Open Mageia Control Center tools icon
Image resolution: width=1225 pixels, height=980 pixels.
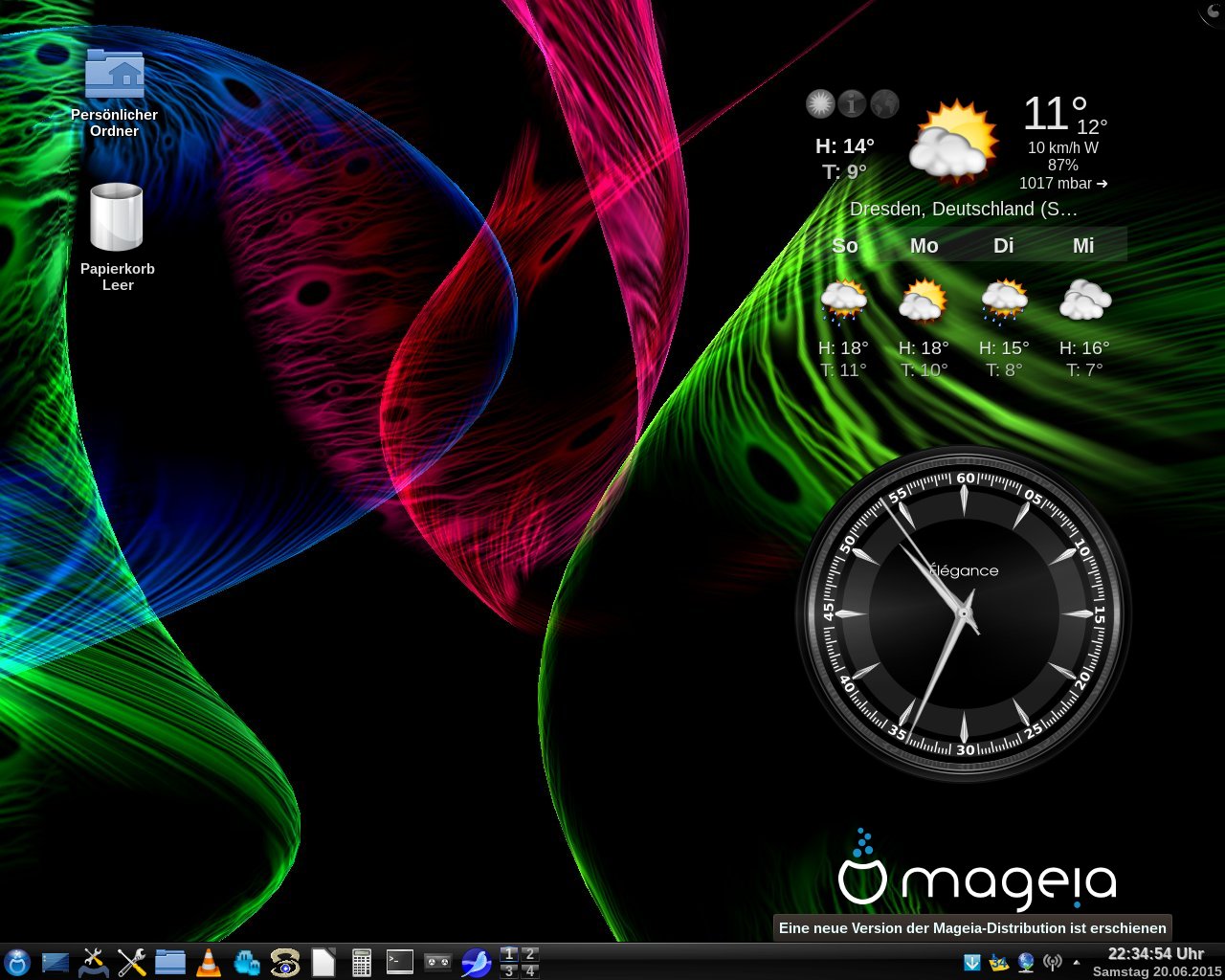click(x=93, y=962)
